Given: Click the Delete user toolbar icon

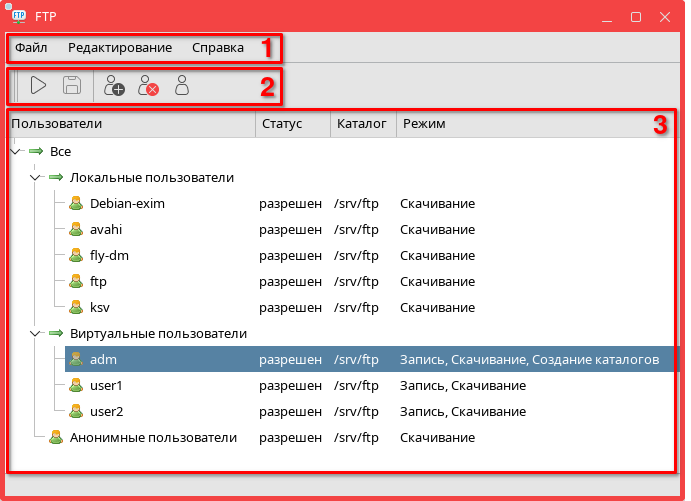Looking at the screenshot, I should (148, 86).
